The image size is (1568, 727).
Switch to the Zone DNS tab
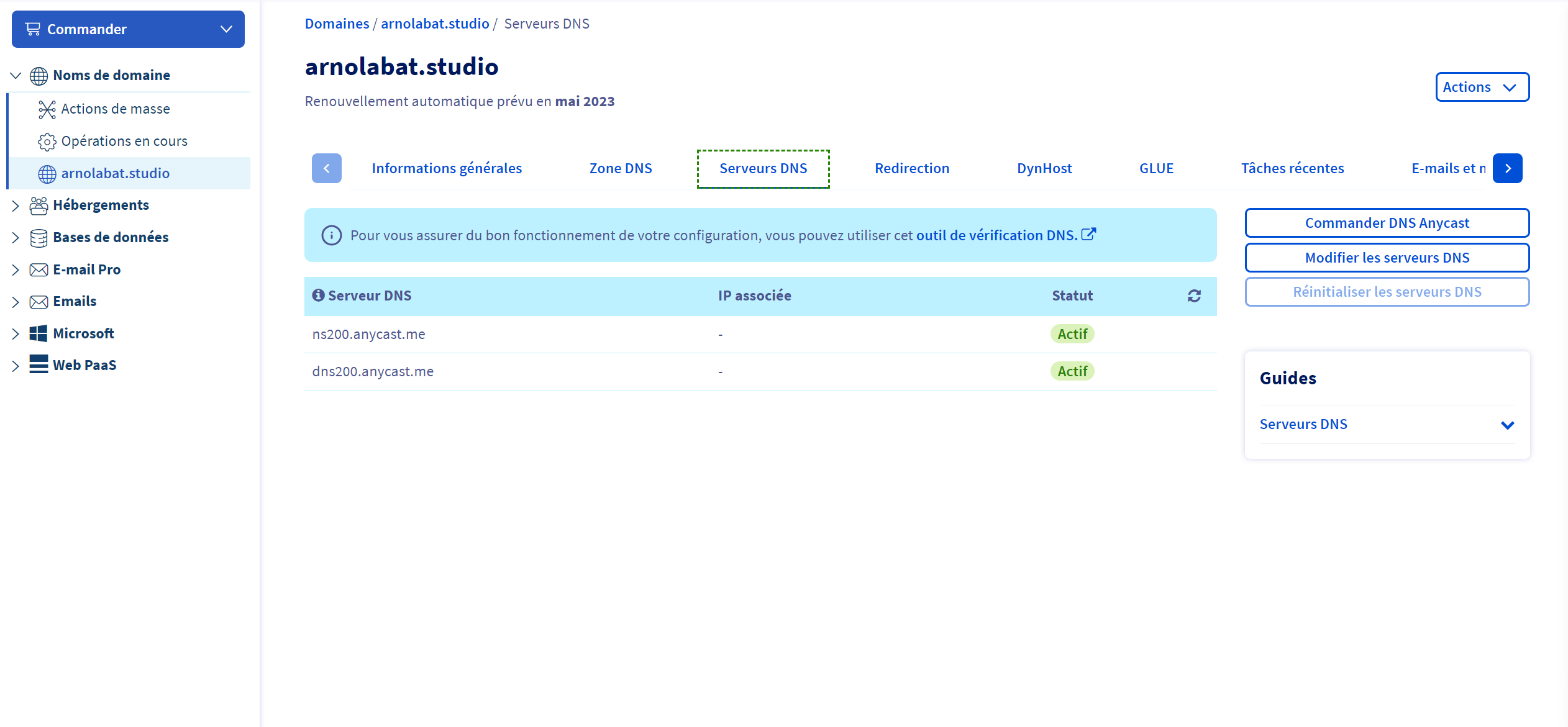point(620,168)
